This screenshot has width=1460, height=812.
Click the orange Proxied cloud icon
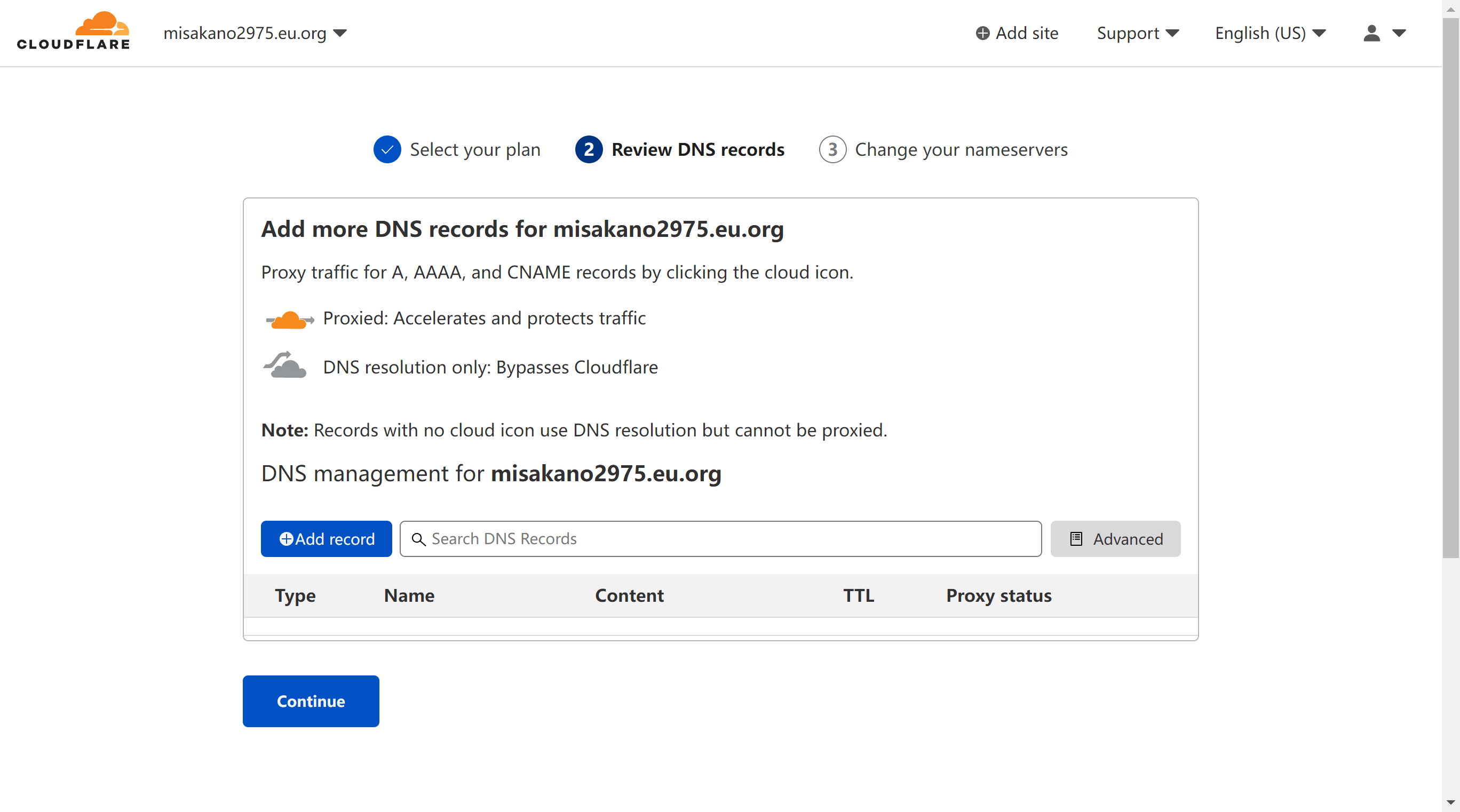click(289, 320)
